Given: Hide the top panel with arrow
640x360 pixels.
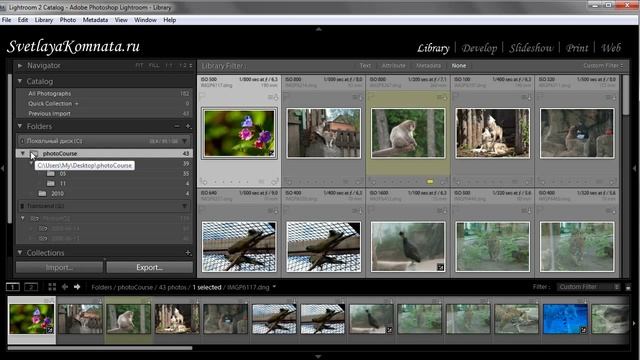Looking at the screenshot, I should pyautogui.click(x=319, y=29).
